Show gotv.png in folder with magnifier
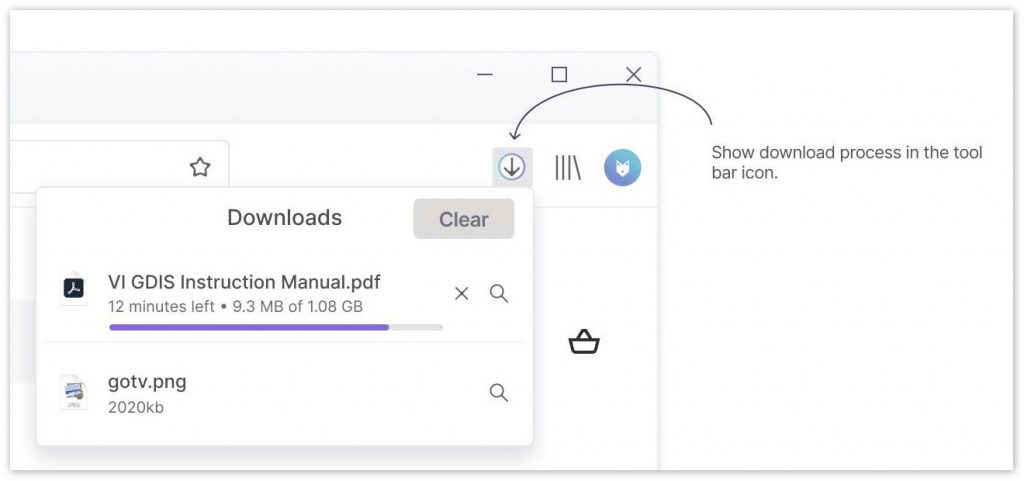This screenshot has height=481, width=1024. pyautogui.click(x=499, y=393)
